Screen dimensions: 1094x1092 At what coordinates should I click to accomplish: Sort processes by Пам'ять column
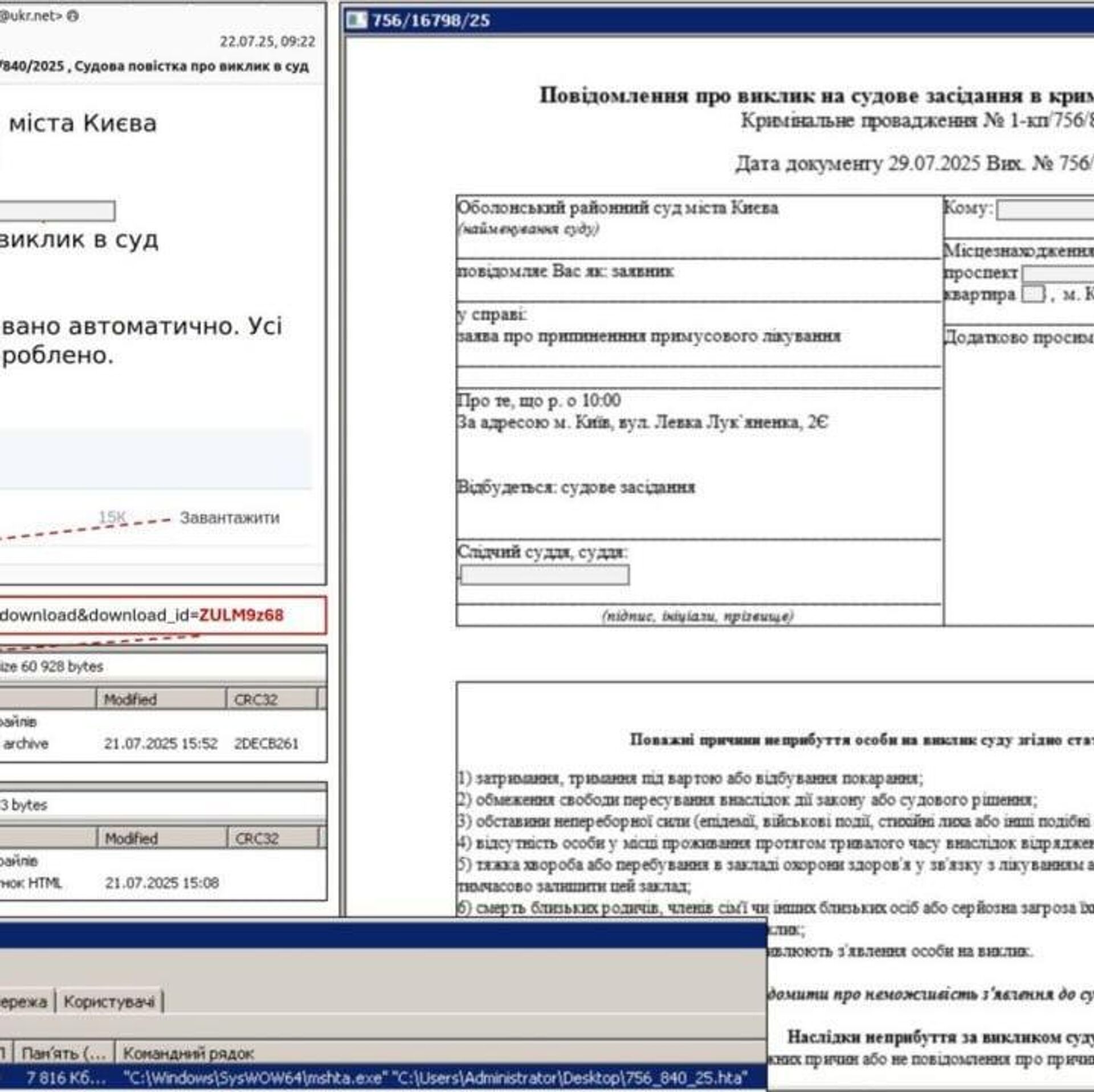tap(64, 1053)
